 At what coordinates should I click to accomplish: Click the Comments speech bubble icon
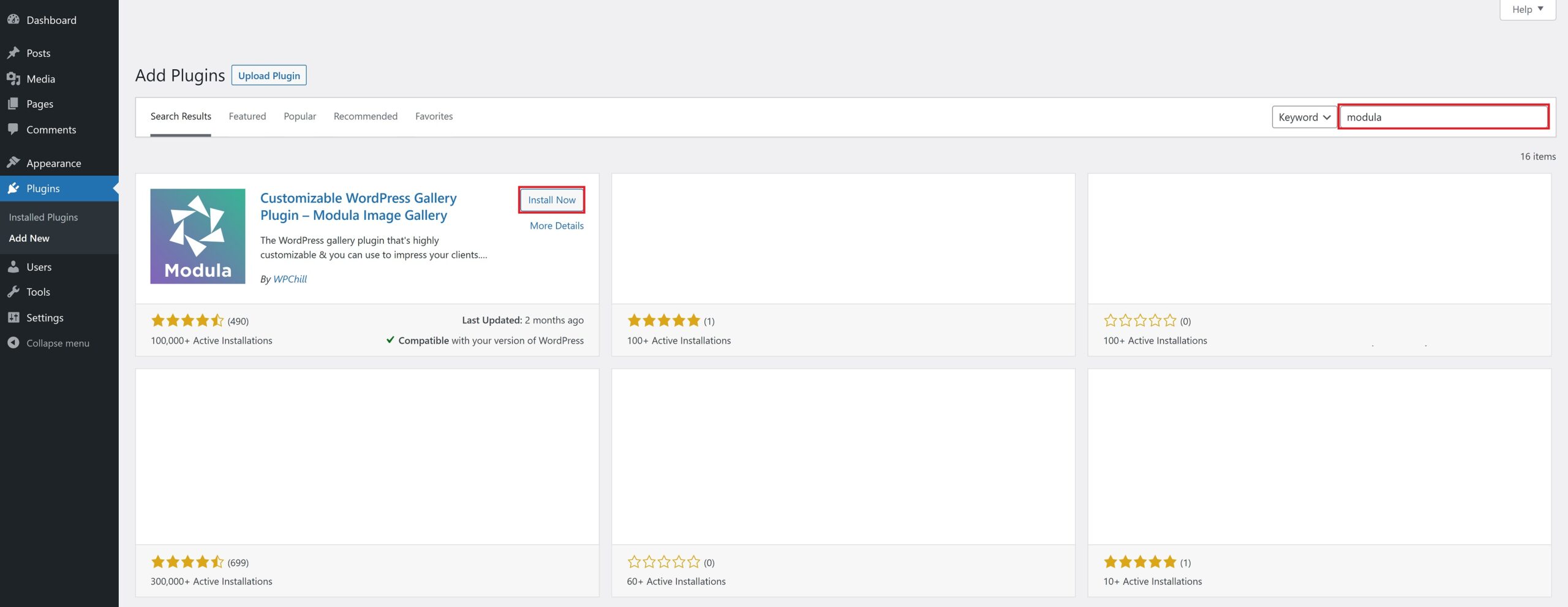13,129
